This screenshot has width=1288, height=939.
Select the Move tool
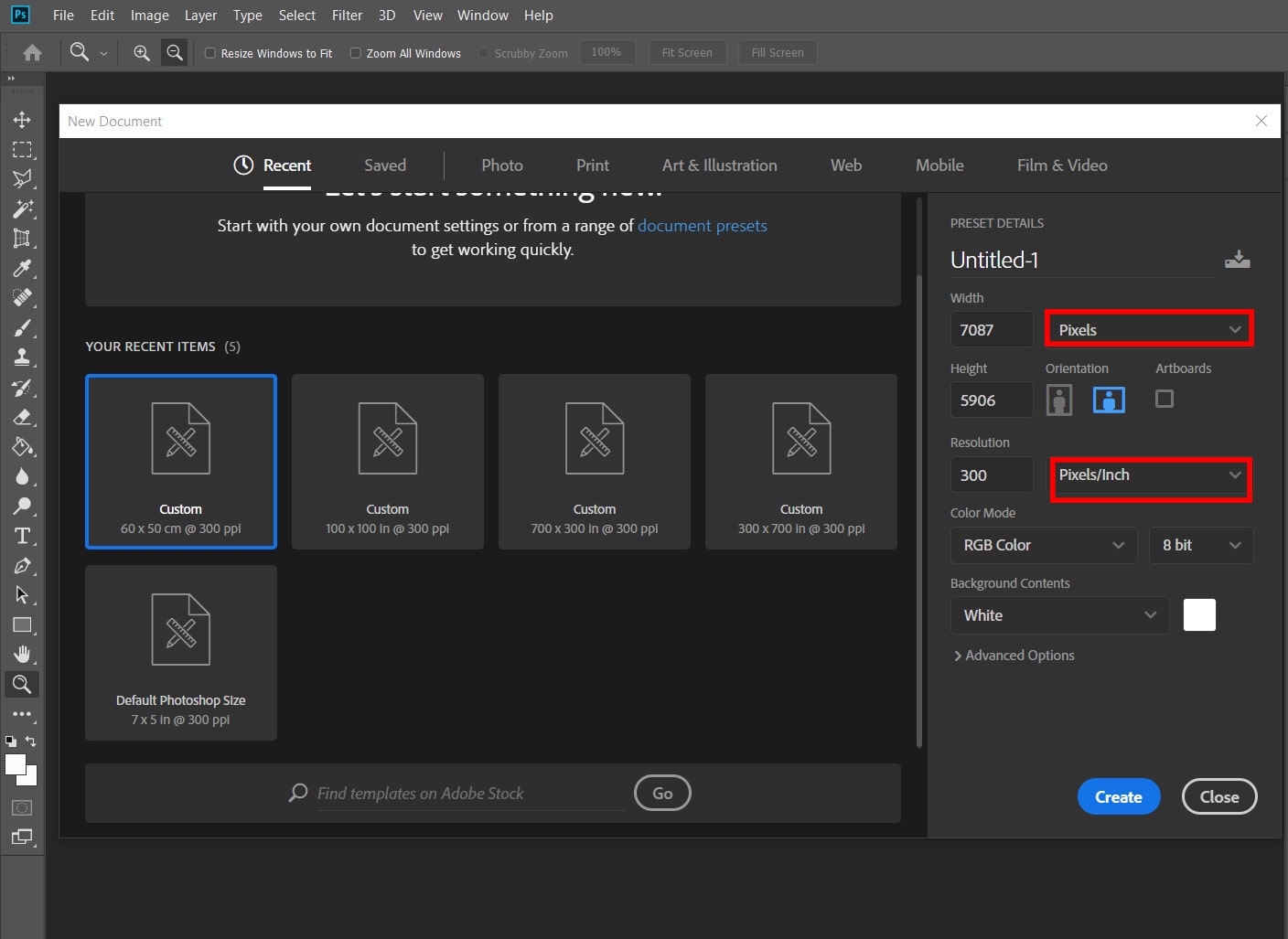pos(22,120)
